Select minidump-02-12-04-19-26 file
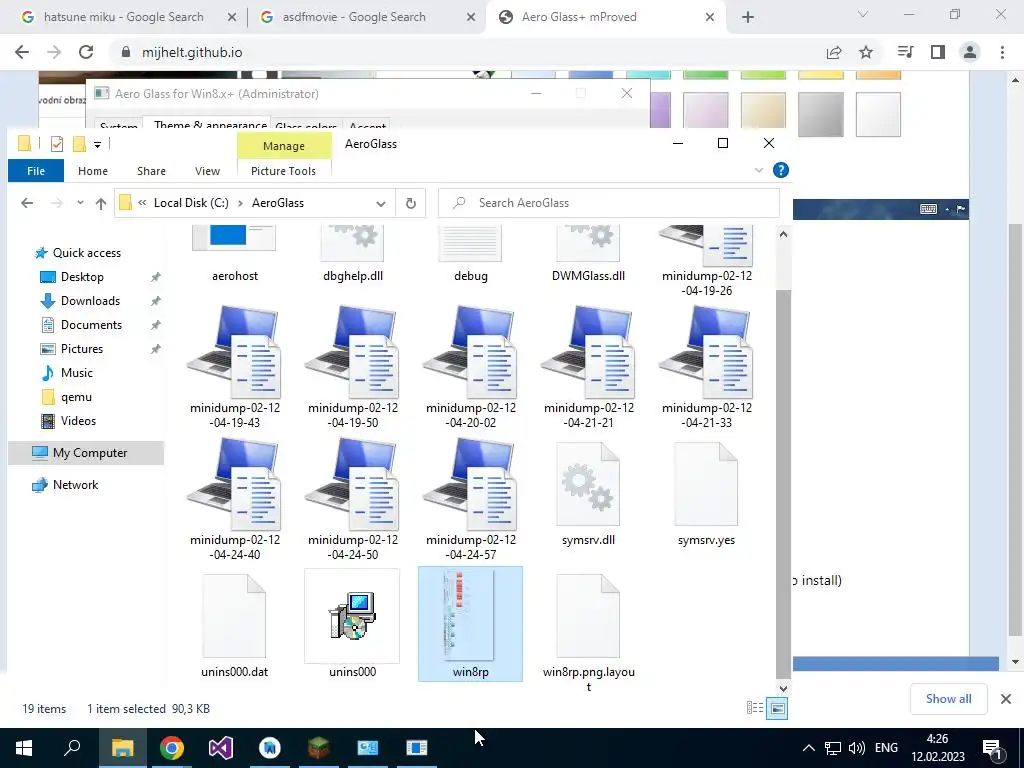 [706, 261]
